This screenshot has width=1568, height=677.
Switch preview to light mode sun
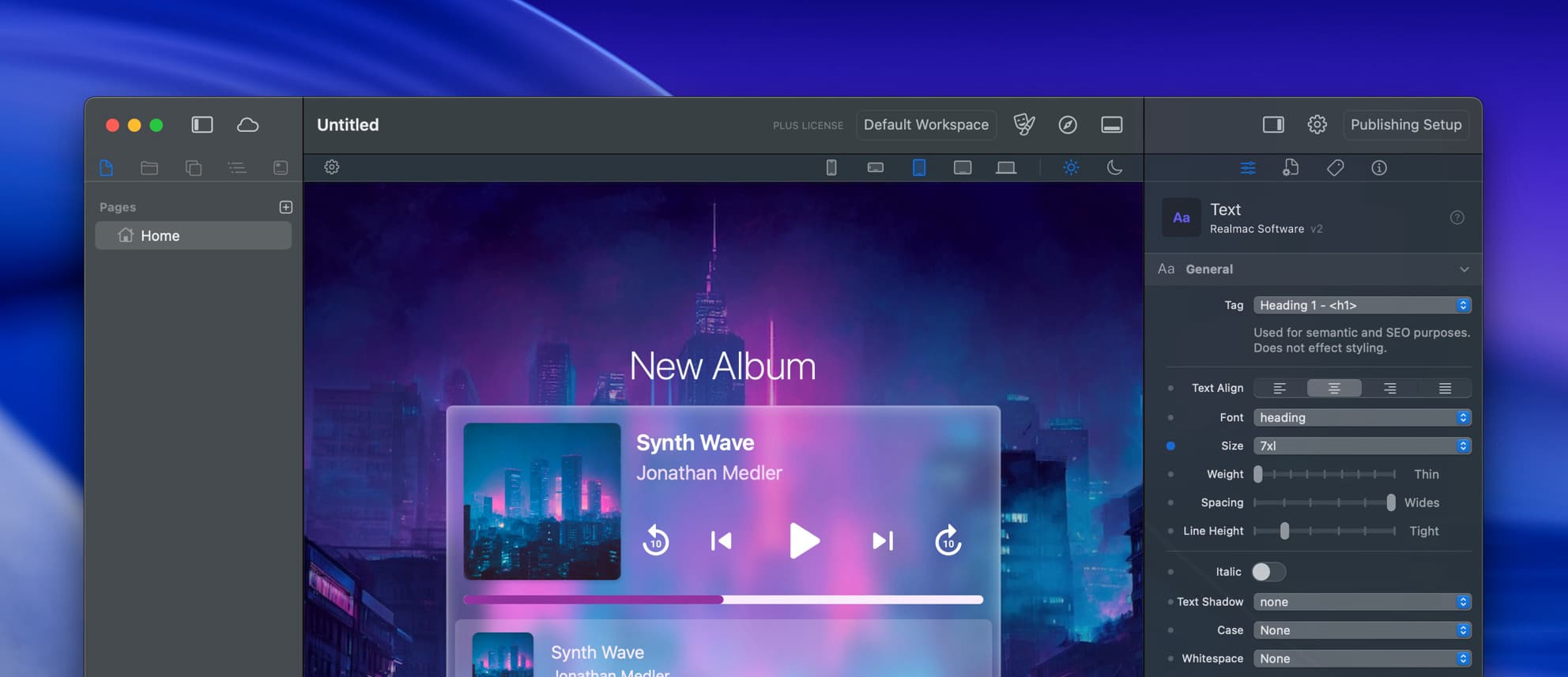pos(1071,167)
